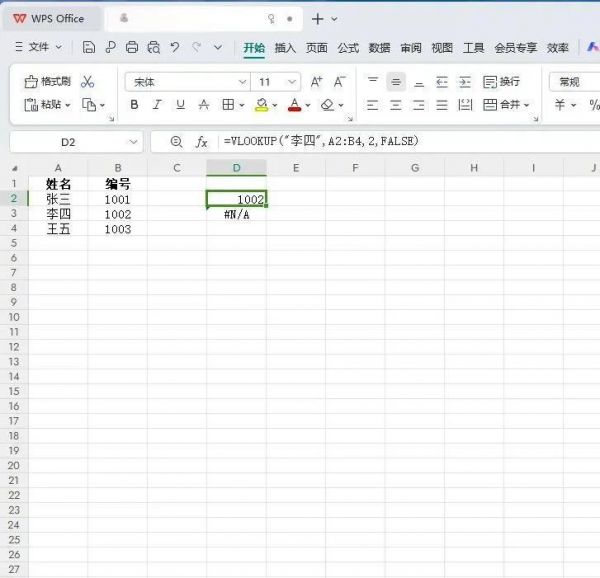Switch to the 公式 (Formulas) tab
Screen dimensions: 600x578
point(348,47)
